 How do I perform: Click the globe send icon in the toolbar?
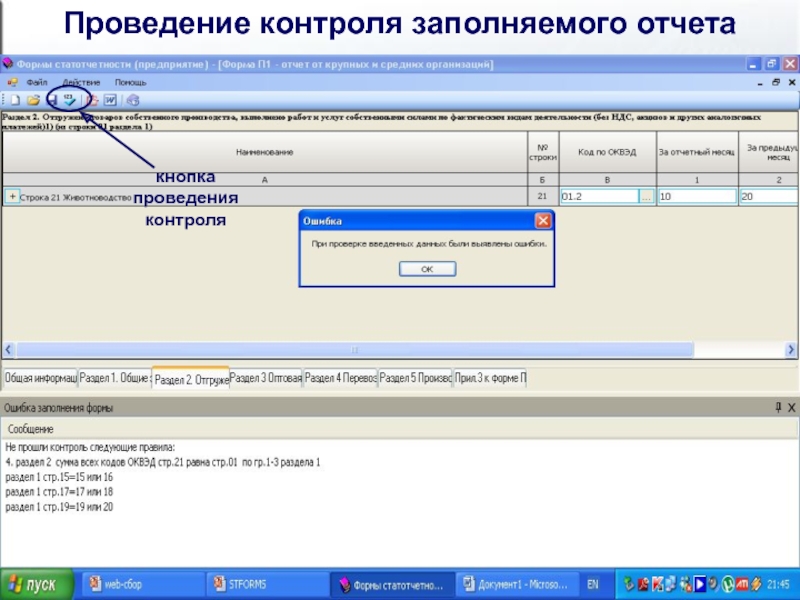click(133, 100)
